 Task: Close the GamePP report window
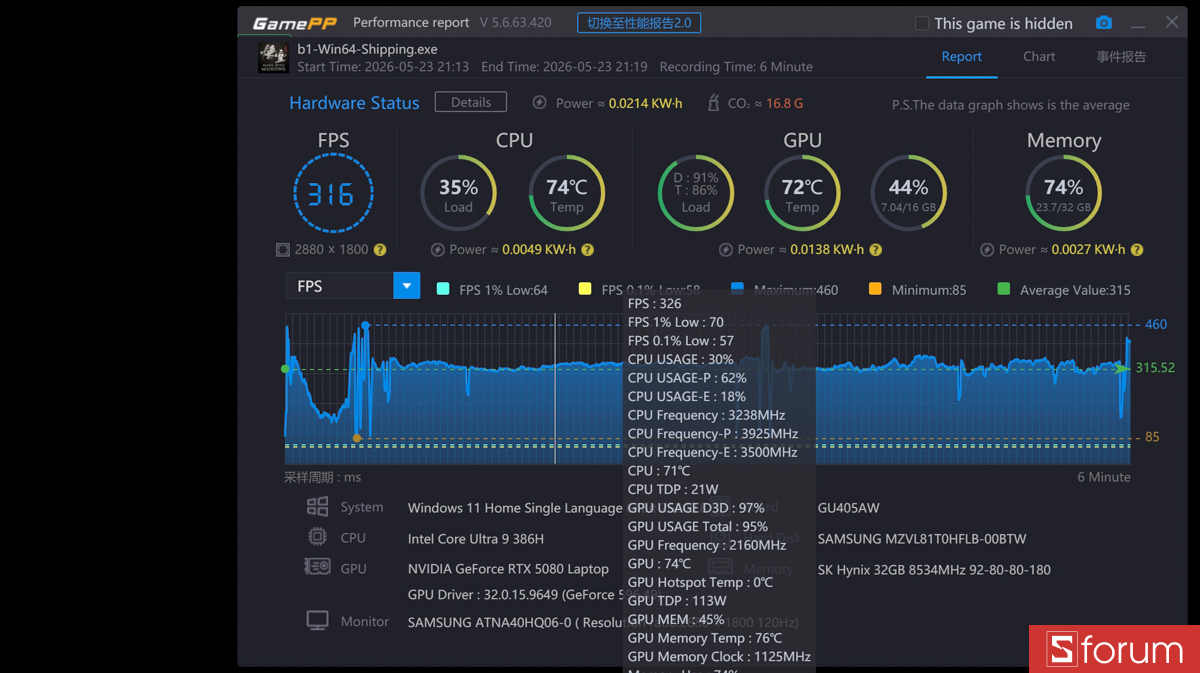1172,22
